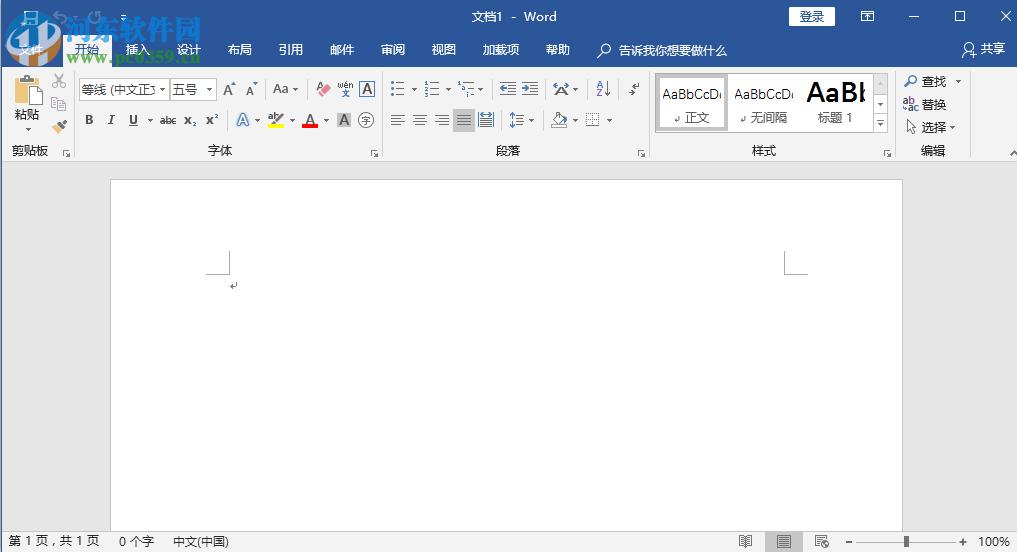Viewport: 1017px width, 552px height.
Task: Click the Paste clipboard icon
Action: pyautogui.click(x=27, y=91)
